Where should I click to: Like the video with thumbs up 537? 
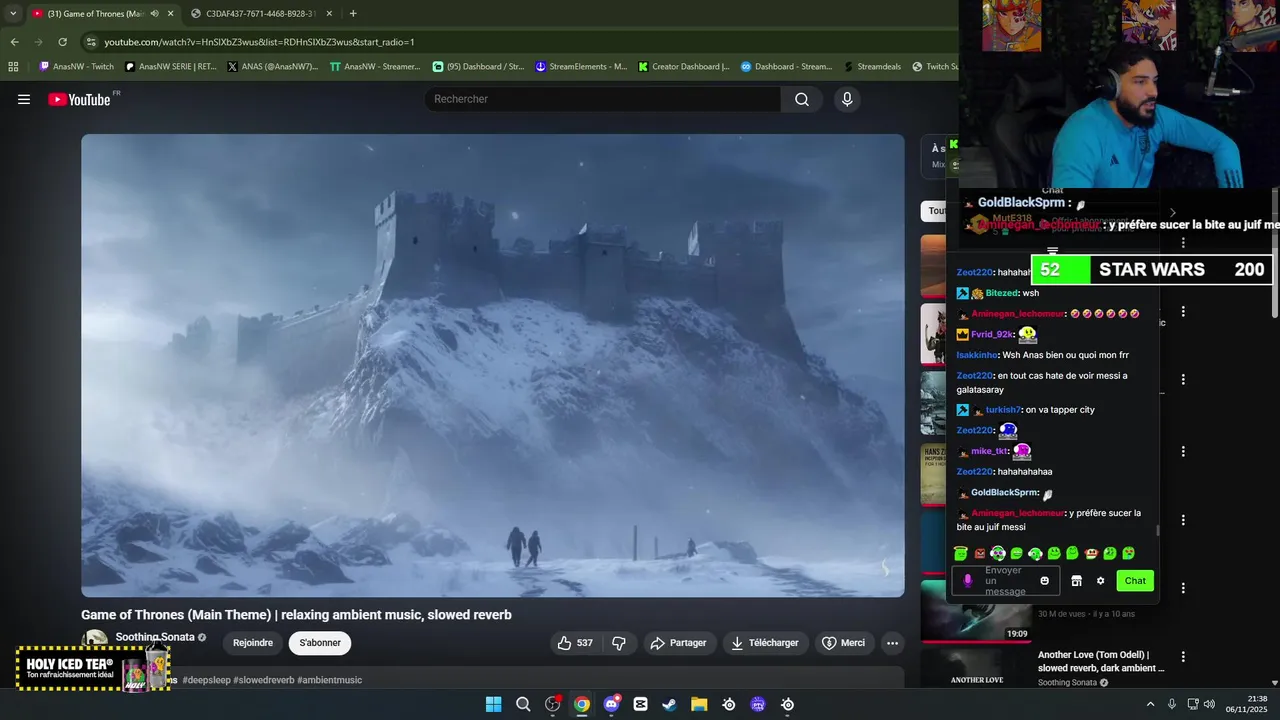575,643
